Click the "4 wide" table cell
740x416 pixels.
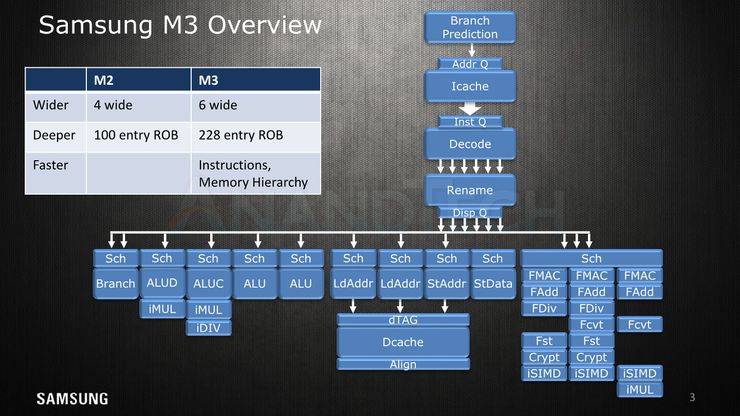click(x=139, y=107)
